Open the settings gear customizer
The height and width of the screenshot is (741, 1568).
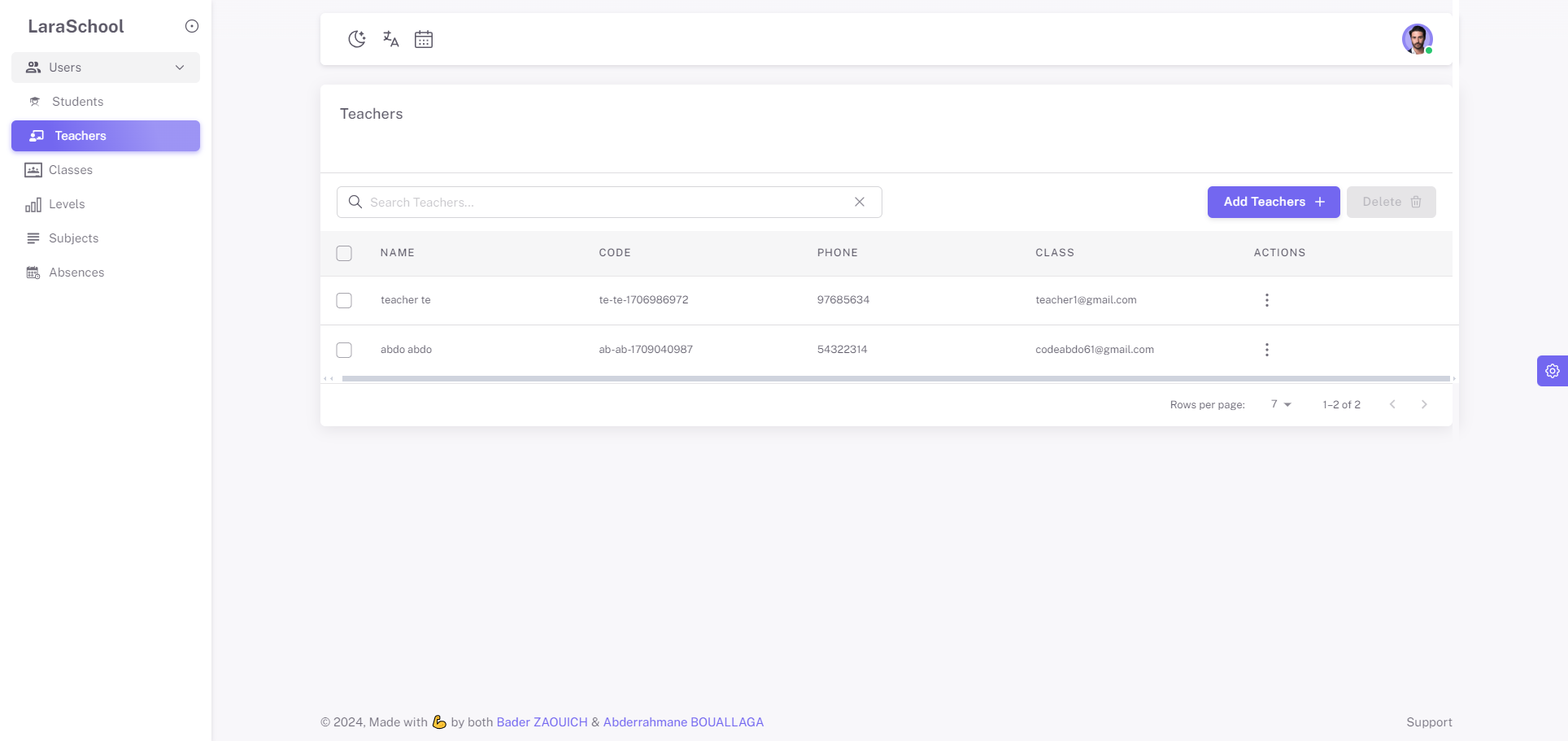[1553, 371]
